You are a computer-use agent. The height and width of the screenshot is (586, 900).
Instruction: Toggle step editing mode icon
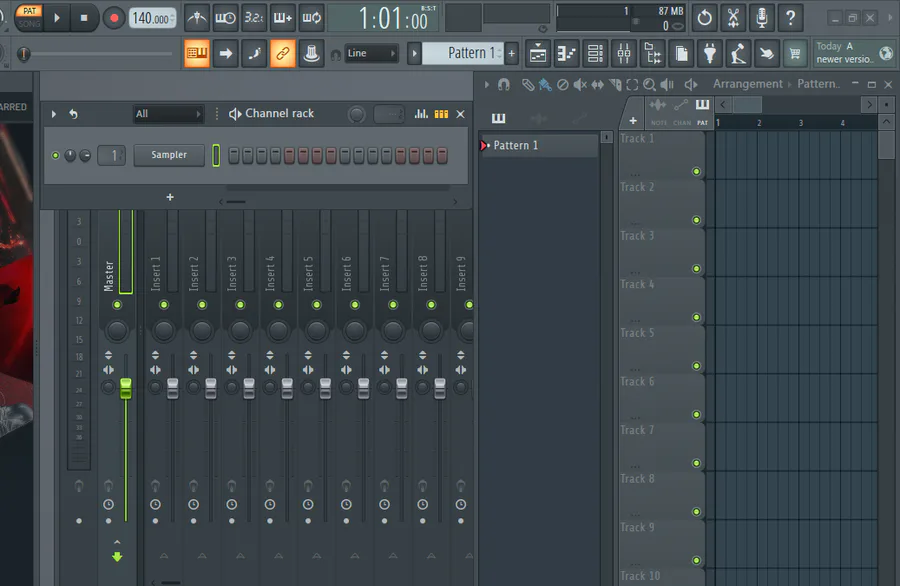(x=254, y=53)
